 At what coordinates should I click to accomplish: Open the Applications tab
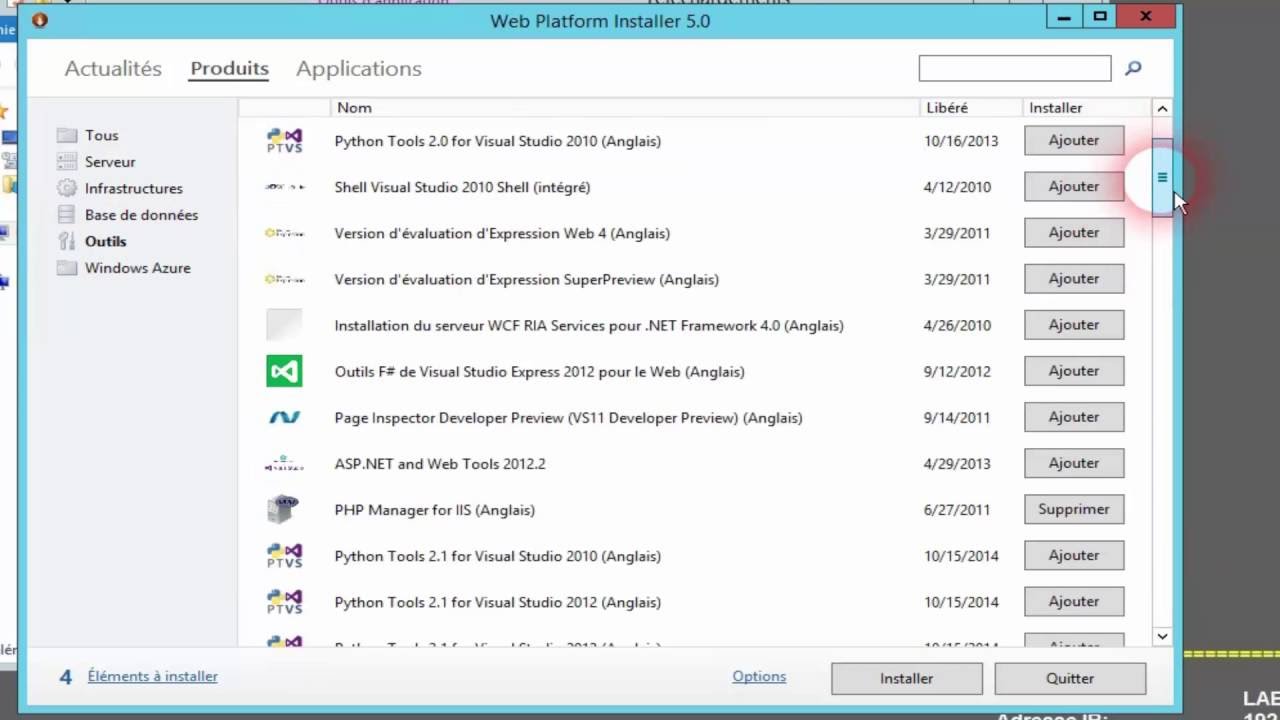pos(359,68)
